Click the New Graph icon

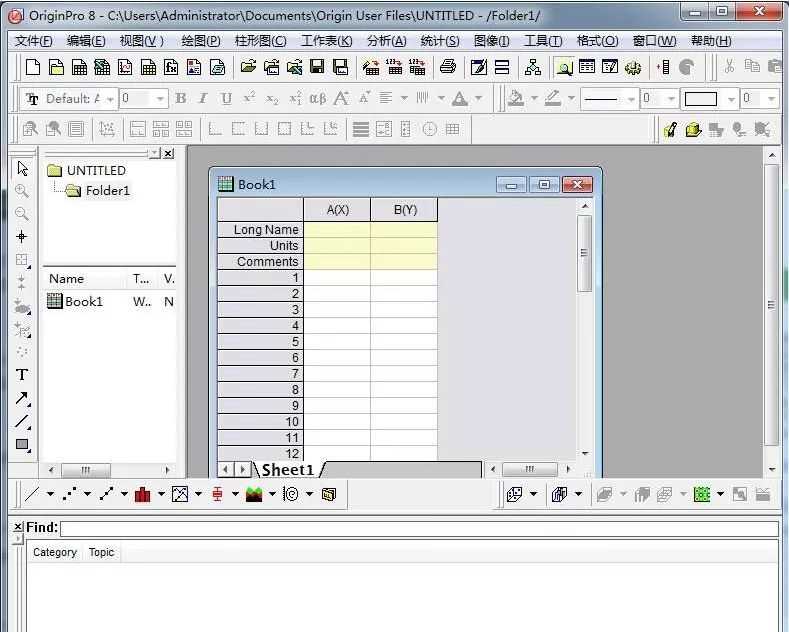[125, 67]
